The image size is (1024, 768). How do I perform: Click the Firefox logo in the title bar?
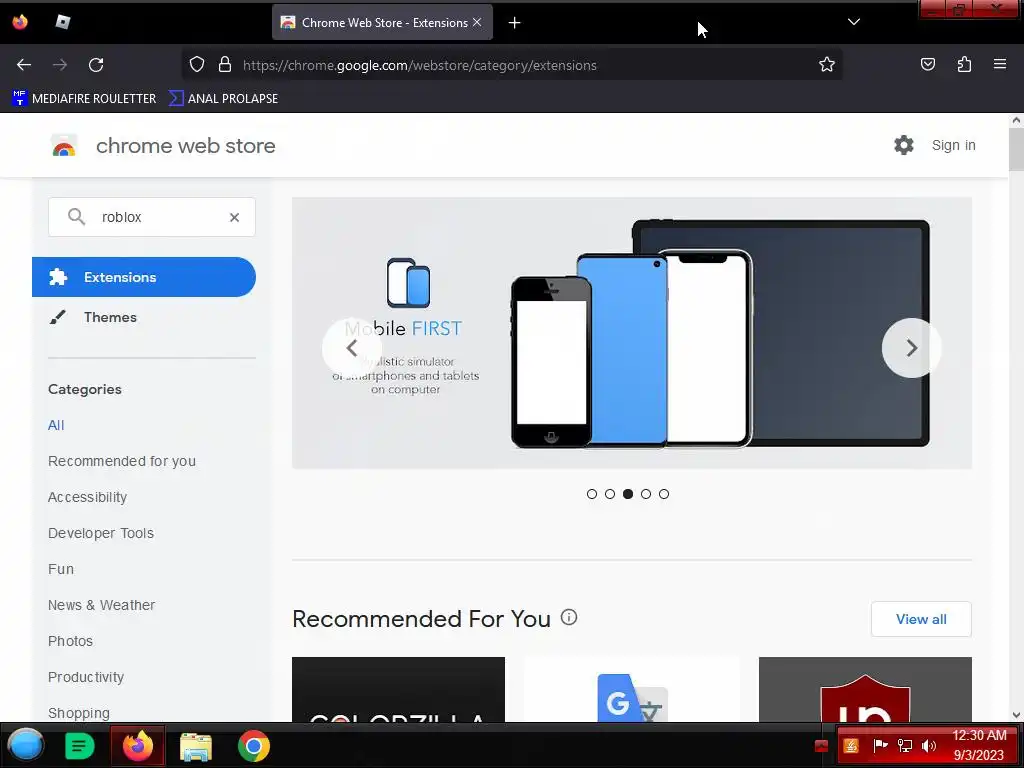pos(20,22)
